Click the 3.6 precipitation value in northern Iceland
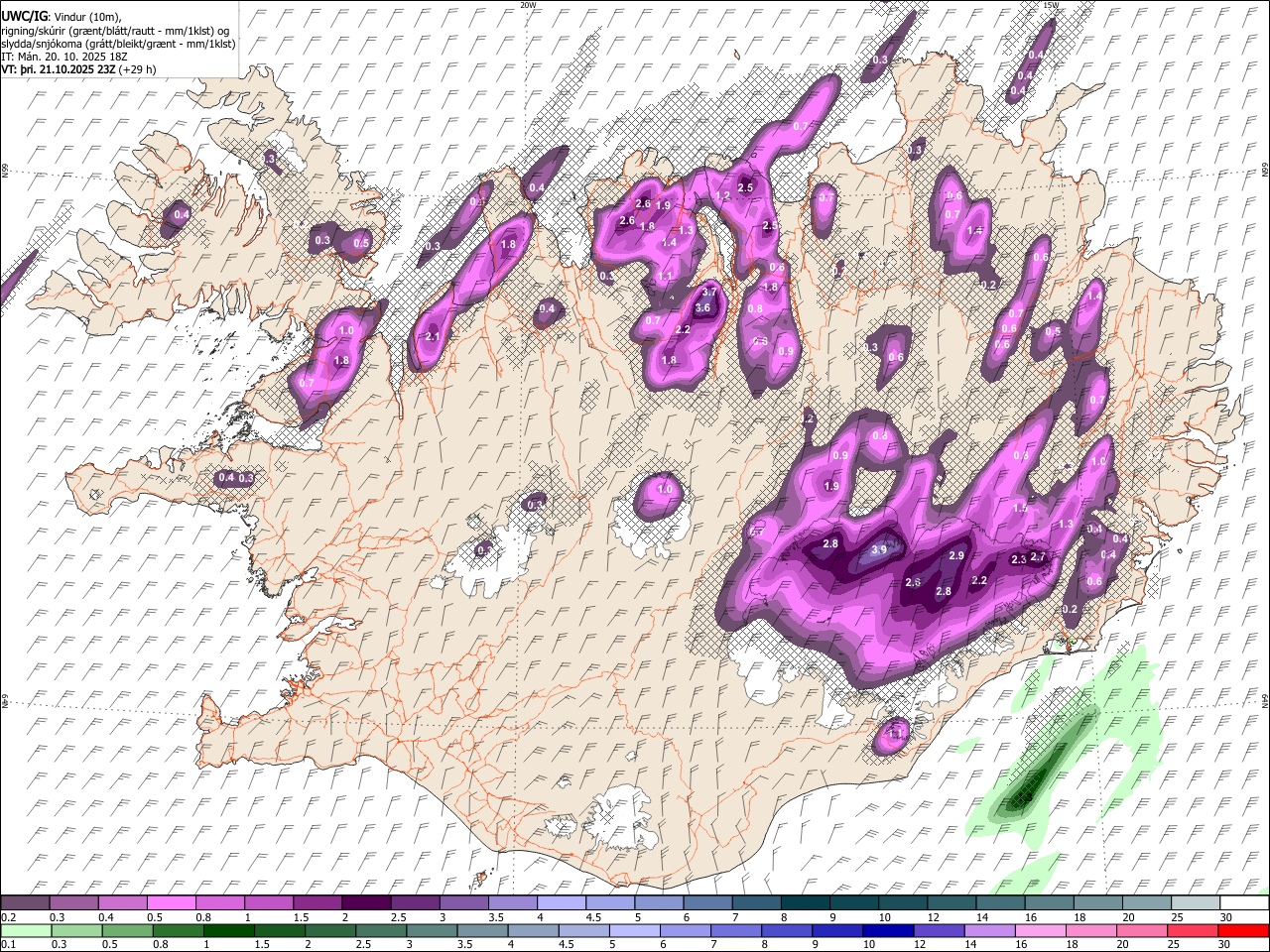Image resolution: width=1270 pixels, height=952 pixels. point(702,308)
